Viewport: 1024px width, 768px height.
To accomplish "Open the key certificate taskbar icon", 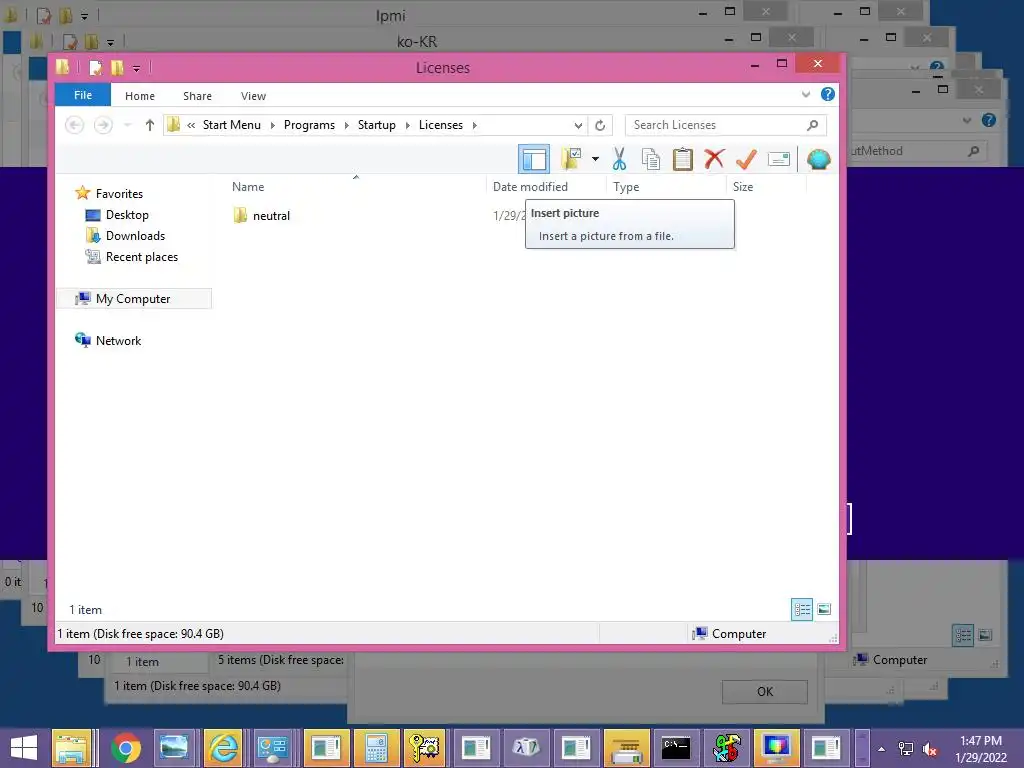I will tap(425, 748).
